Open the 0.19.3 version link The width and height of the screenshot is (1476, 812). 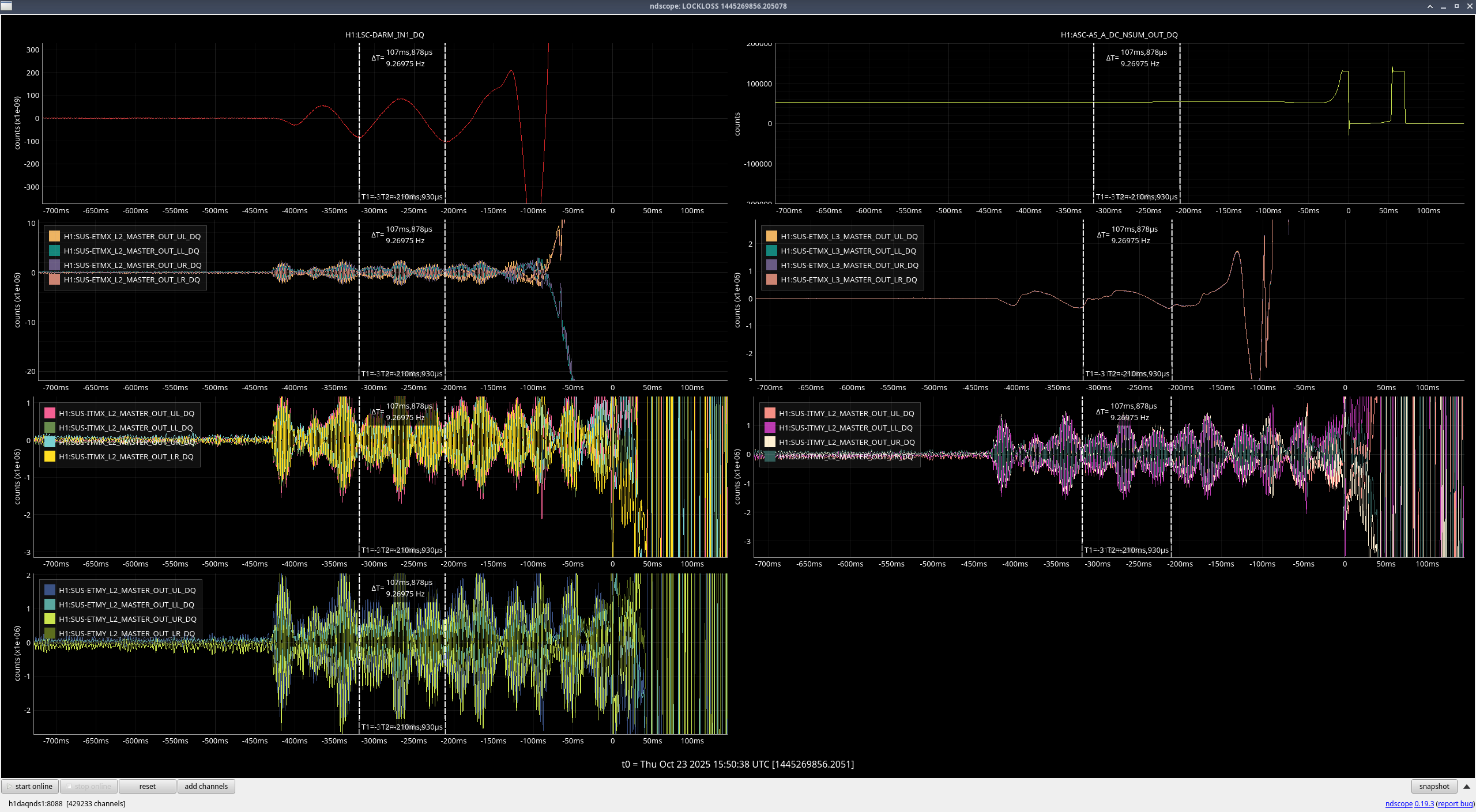[x=1424, y=803]
